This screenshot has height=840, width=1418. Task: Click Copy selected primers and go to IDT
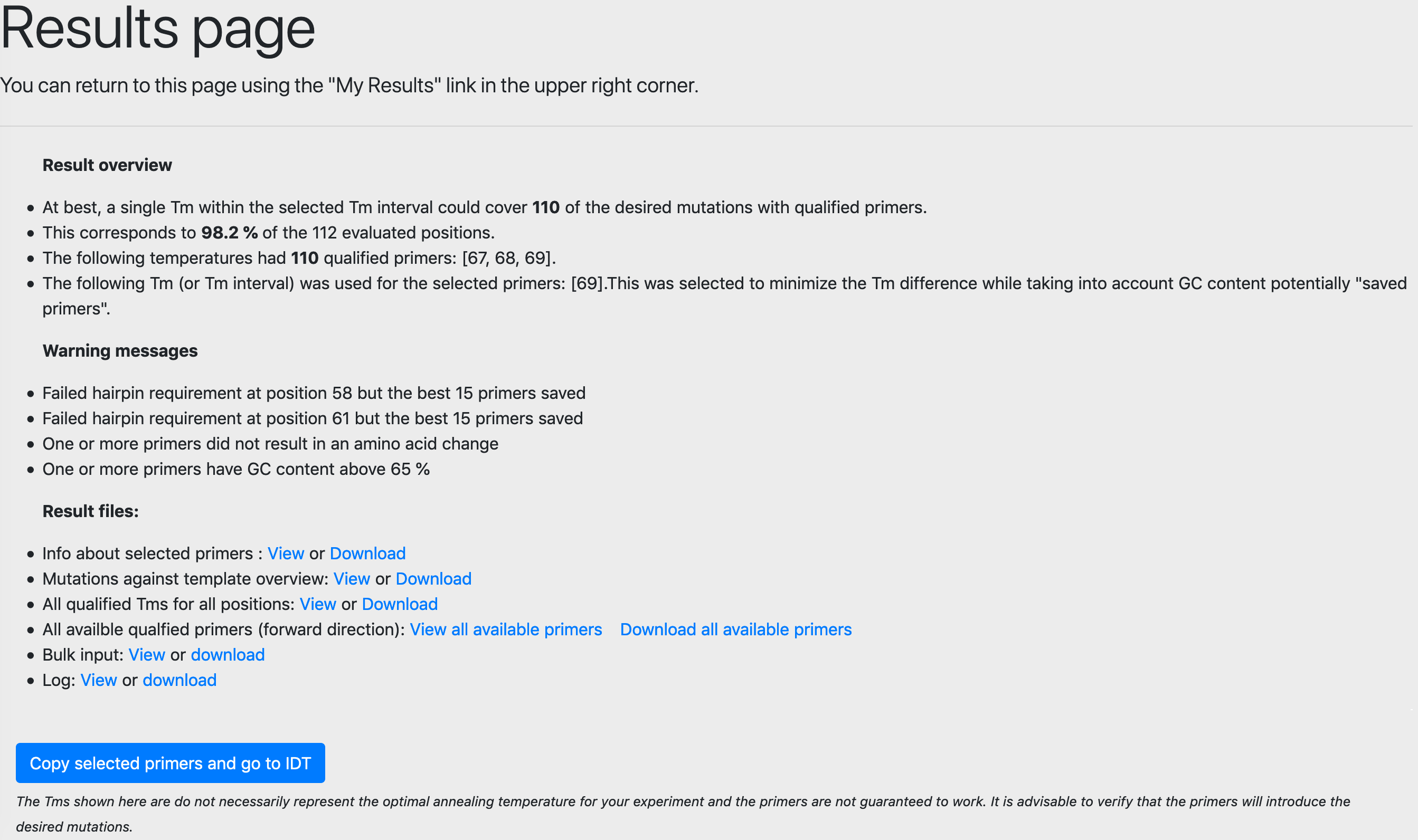pos(171,763)
